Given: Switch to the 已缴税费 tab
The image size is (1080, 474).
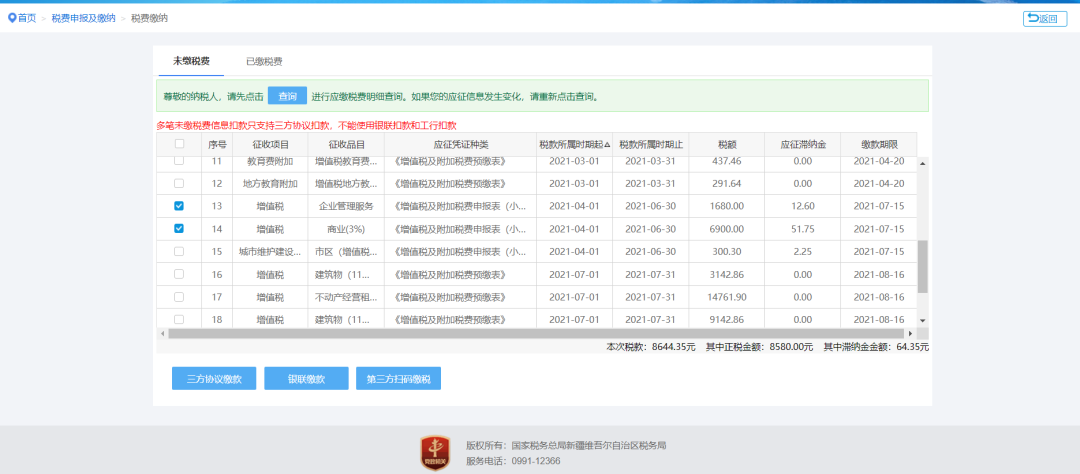Looking at the screenshot, I should [264, 62].
